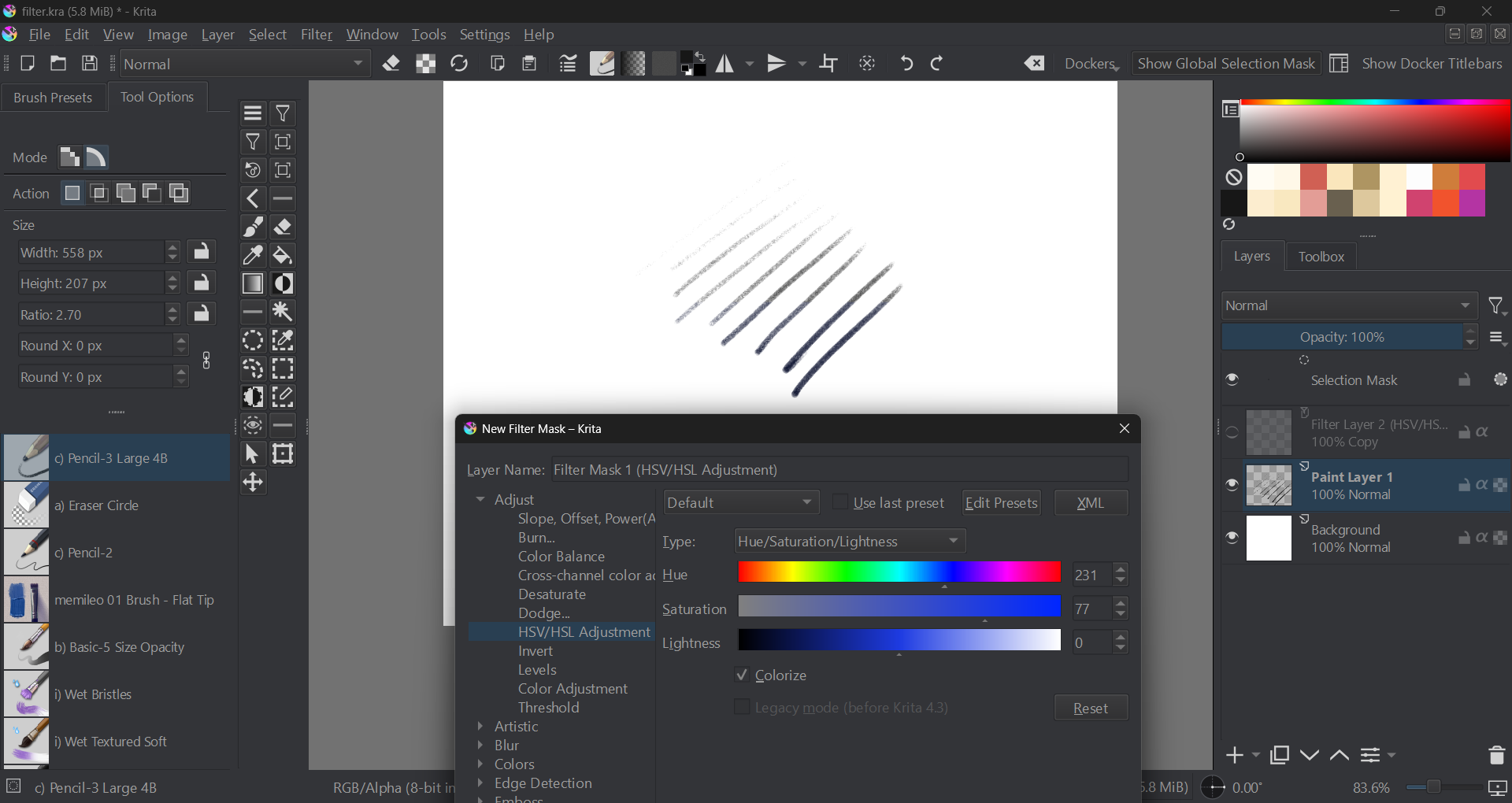Expand the Artistic filter category
The image size is (1512, 803).
[x=480, y=727]
